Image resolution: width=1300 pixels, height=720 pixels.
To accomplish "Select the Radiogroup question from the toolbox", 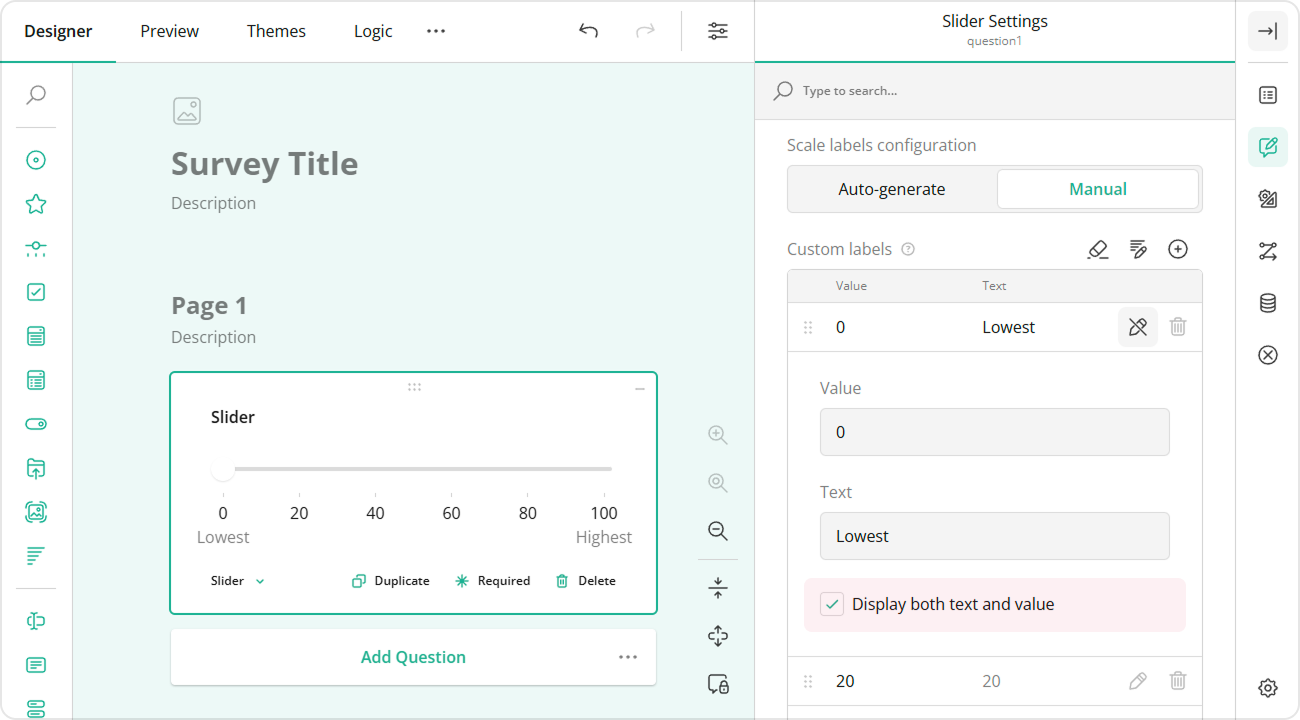I will pyautogui.click(x=36, y=160).
